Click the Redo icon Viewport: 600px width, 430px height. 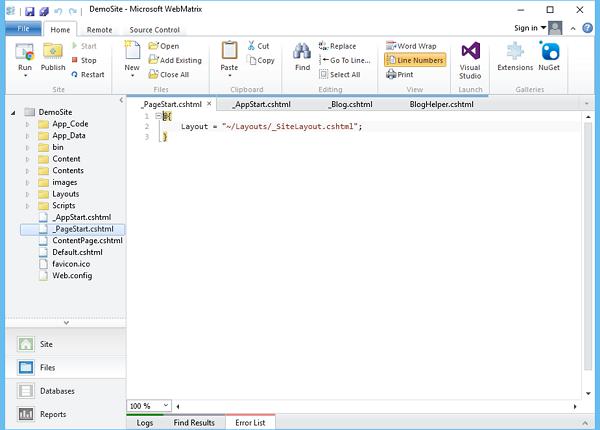coord(73,11)
